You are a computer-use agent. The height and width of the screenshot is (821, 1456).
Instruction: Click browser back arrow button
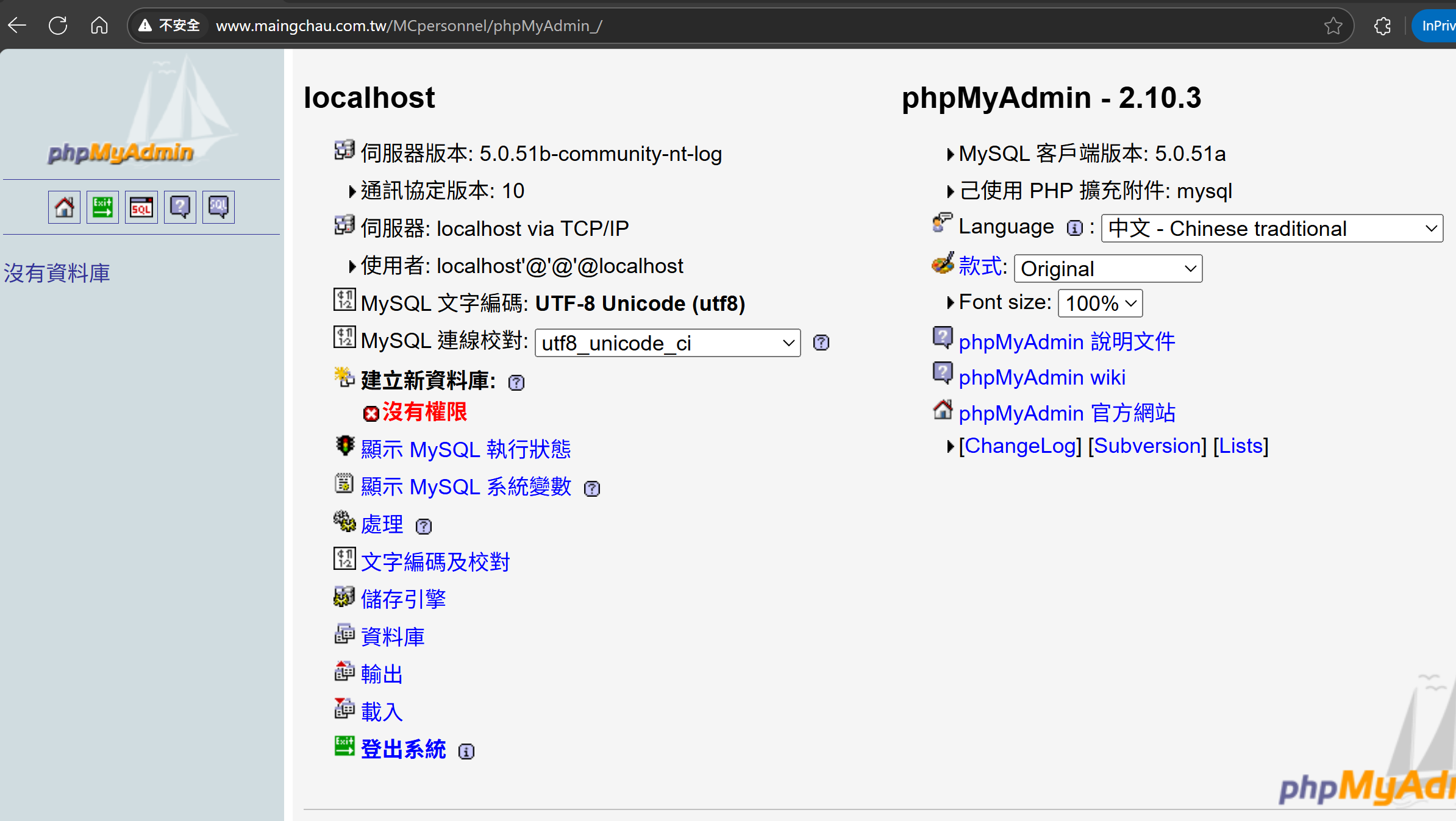tap(17, 26)
